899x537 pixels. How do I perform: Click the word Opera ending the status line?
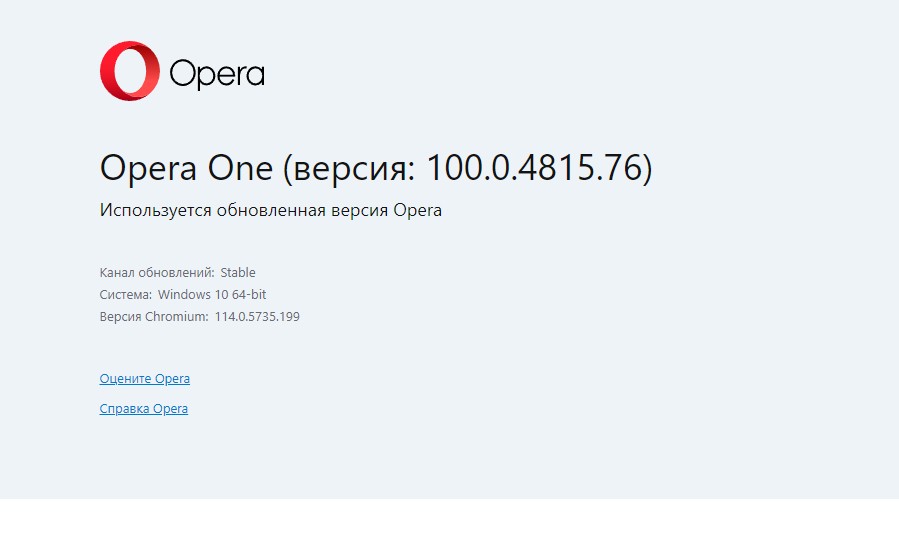point(417,211)
